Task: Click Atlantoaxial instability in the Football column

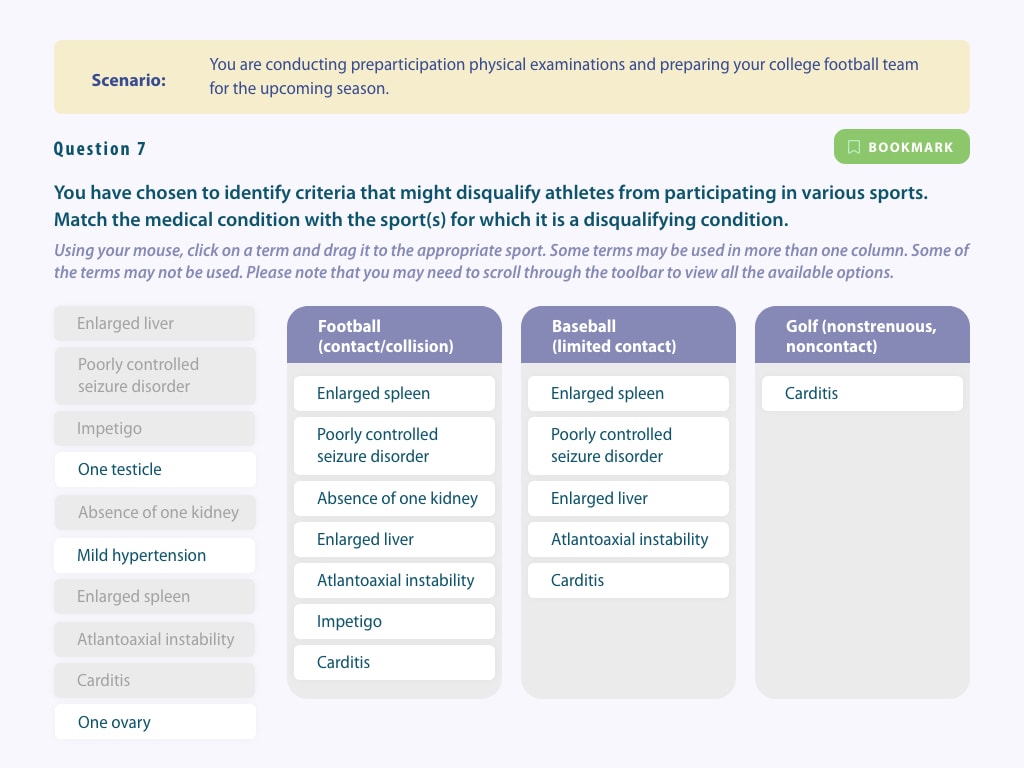Action: (394, 580)
